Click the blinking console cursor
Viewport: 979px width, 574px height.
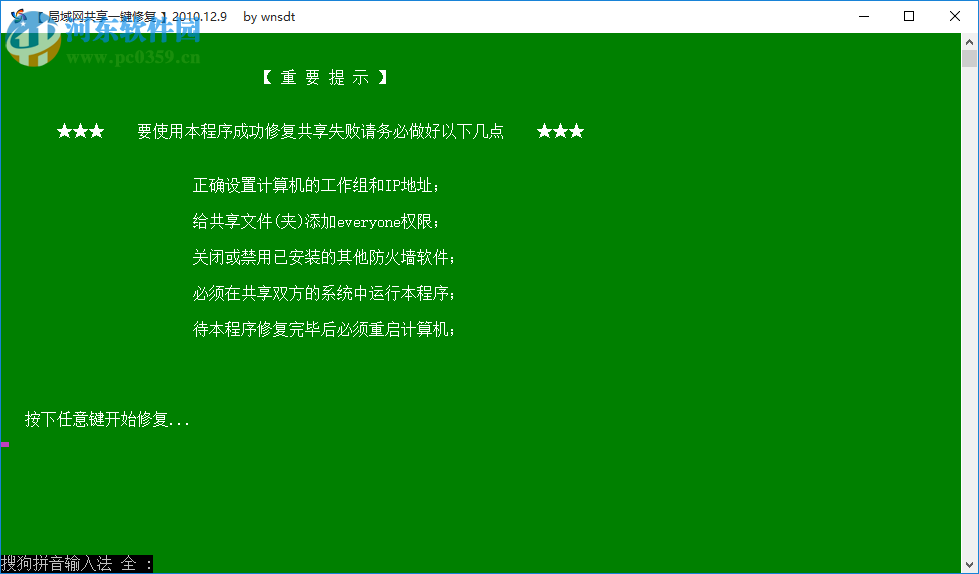5,444
